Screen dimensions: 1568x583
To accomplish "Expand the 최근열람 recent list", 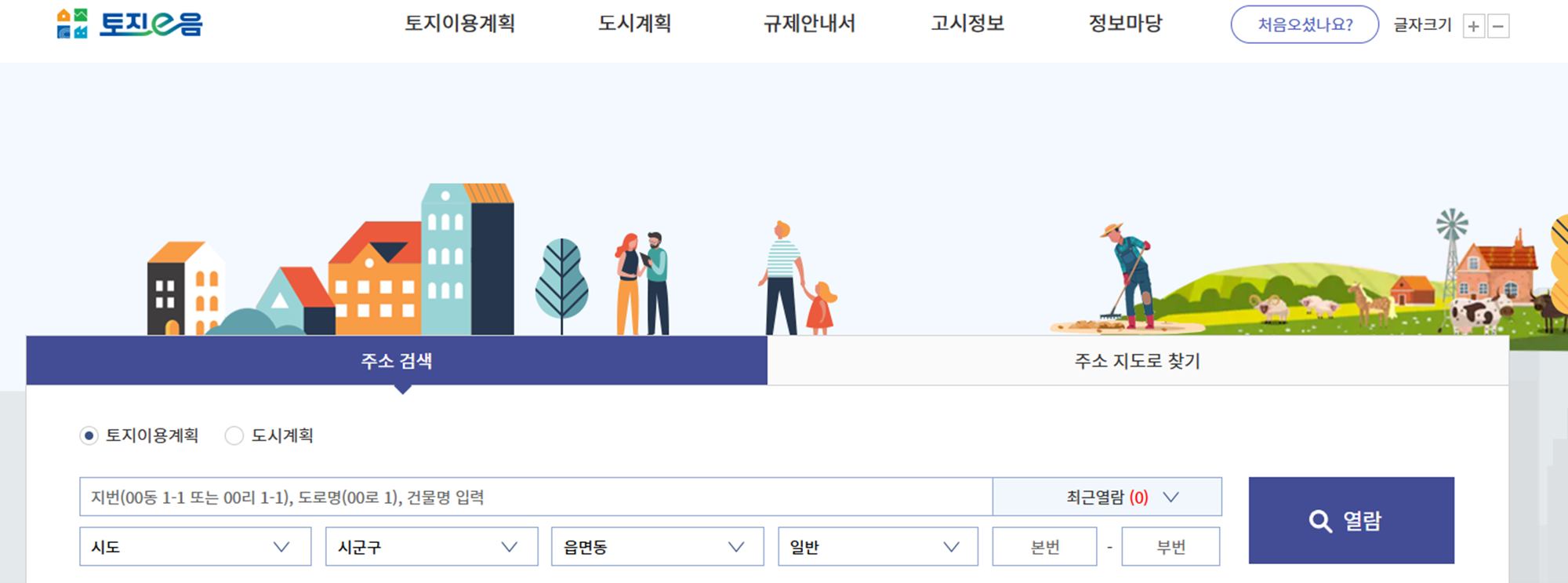I will click(x=1107, y=497).
